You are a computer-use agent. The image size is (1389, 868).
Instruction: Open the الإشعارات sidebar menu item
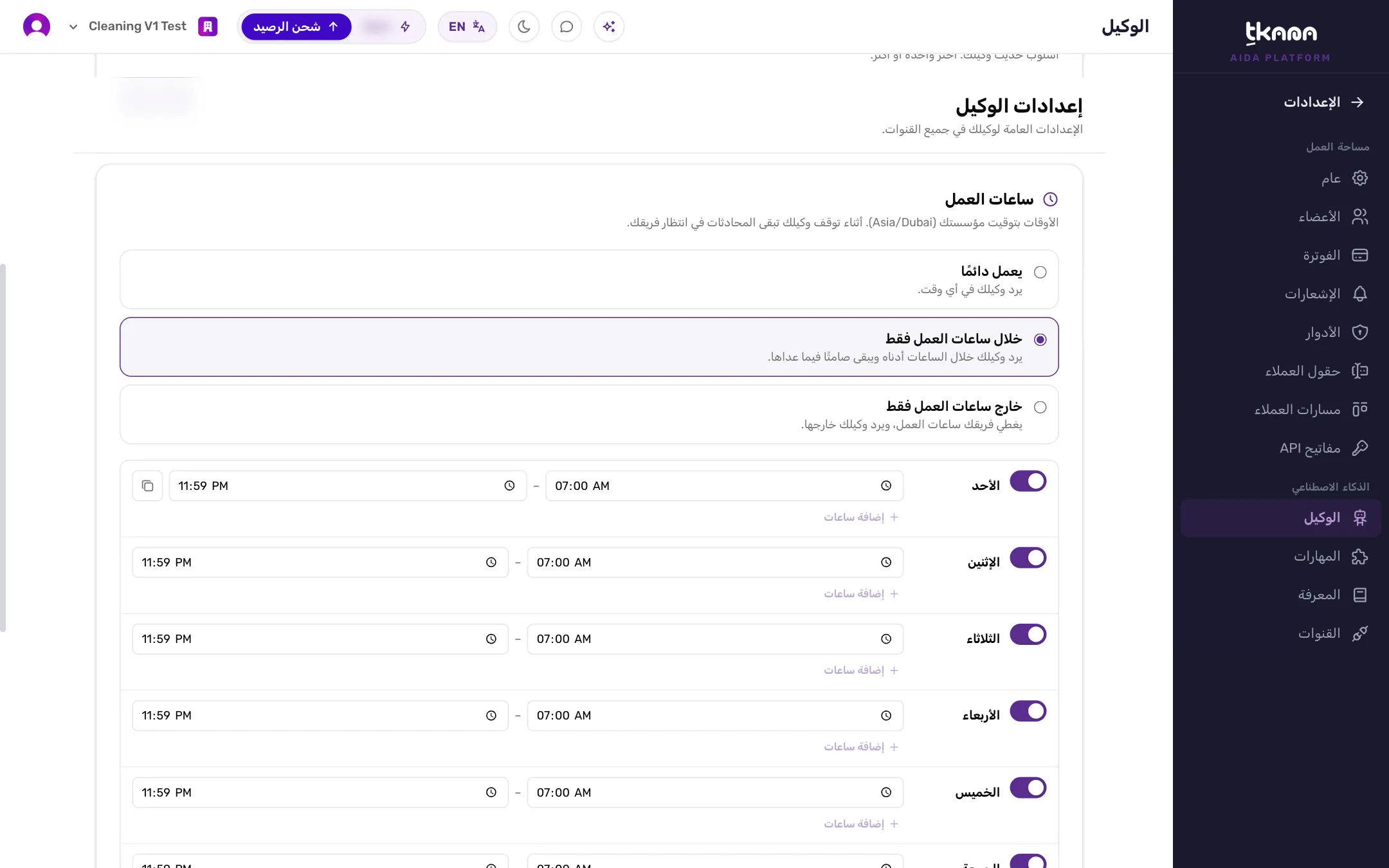point(1280,294)
